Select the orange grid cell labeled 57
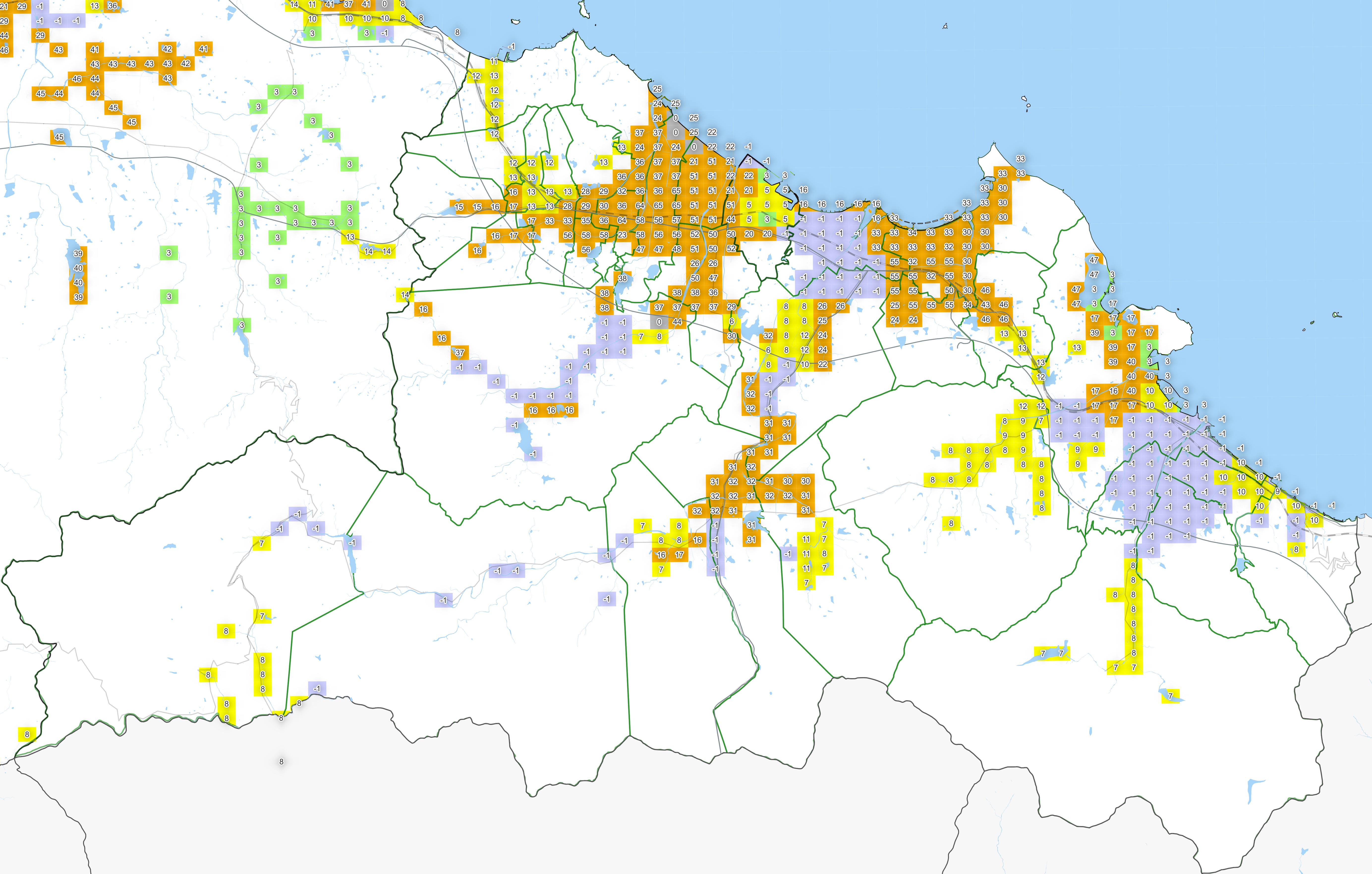The height and width of the screenshot is (874, 1372). (676, 219)
